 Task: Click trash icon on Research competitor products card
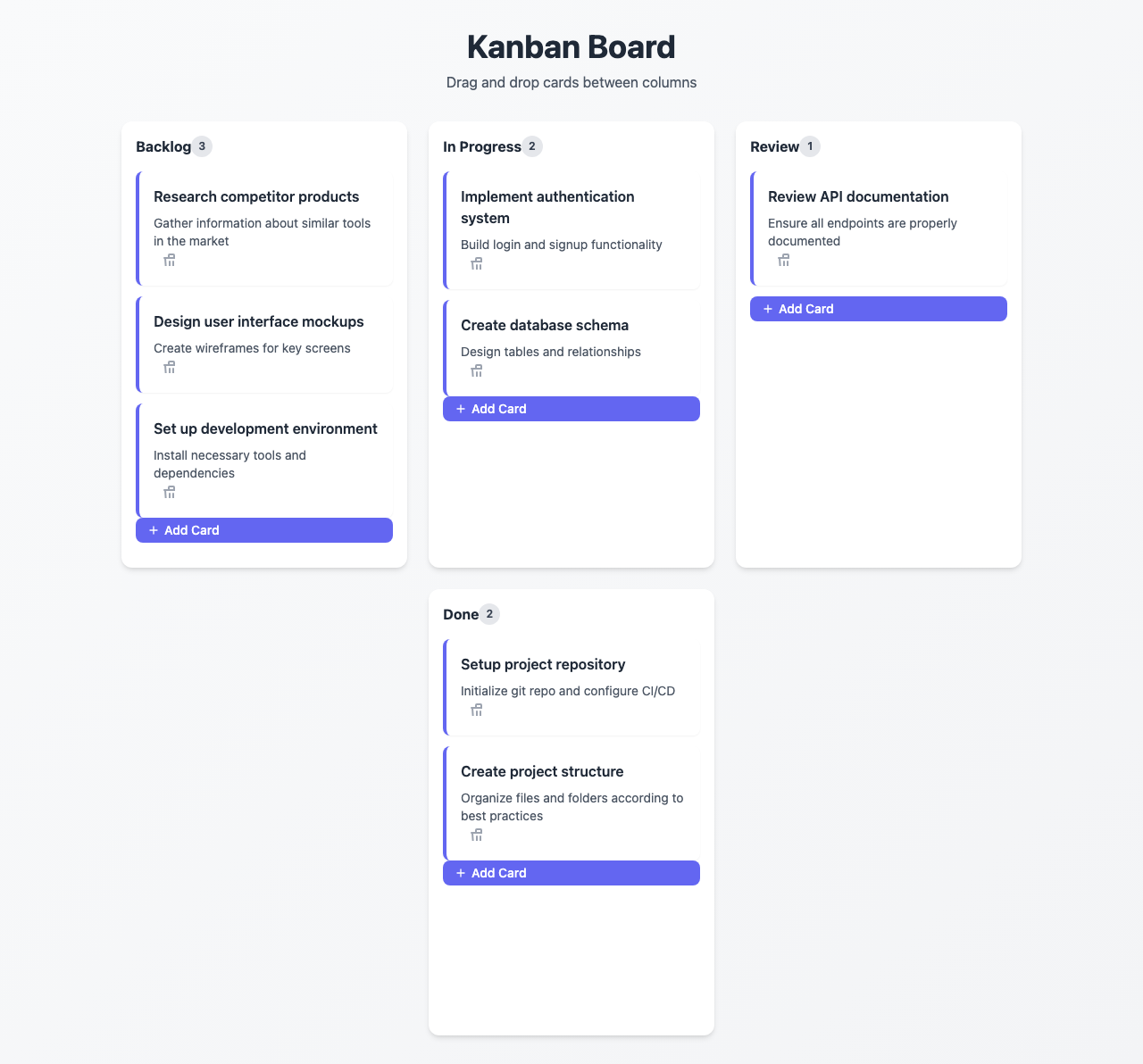point(170,261)
